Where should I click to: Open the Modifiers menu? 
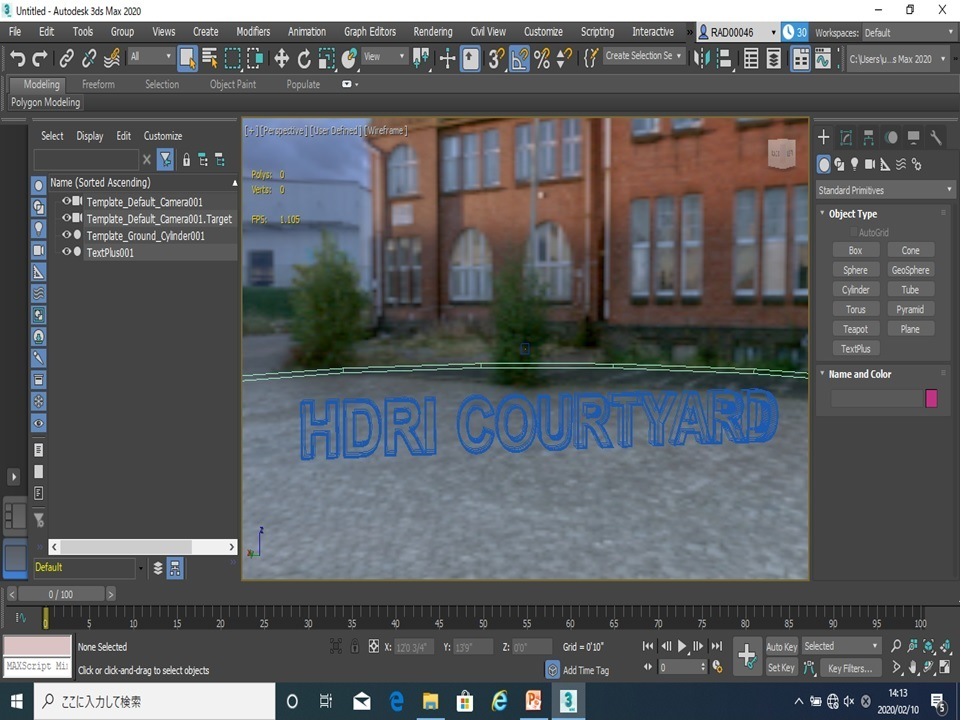253,32
